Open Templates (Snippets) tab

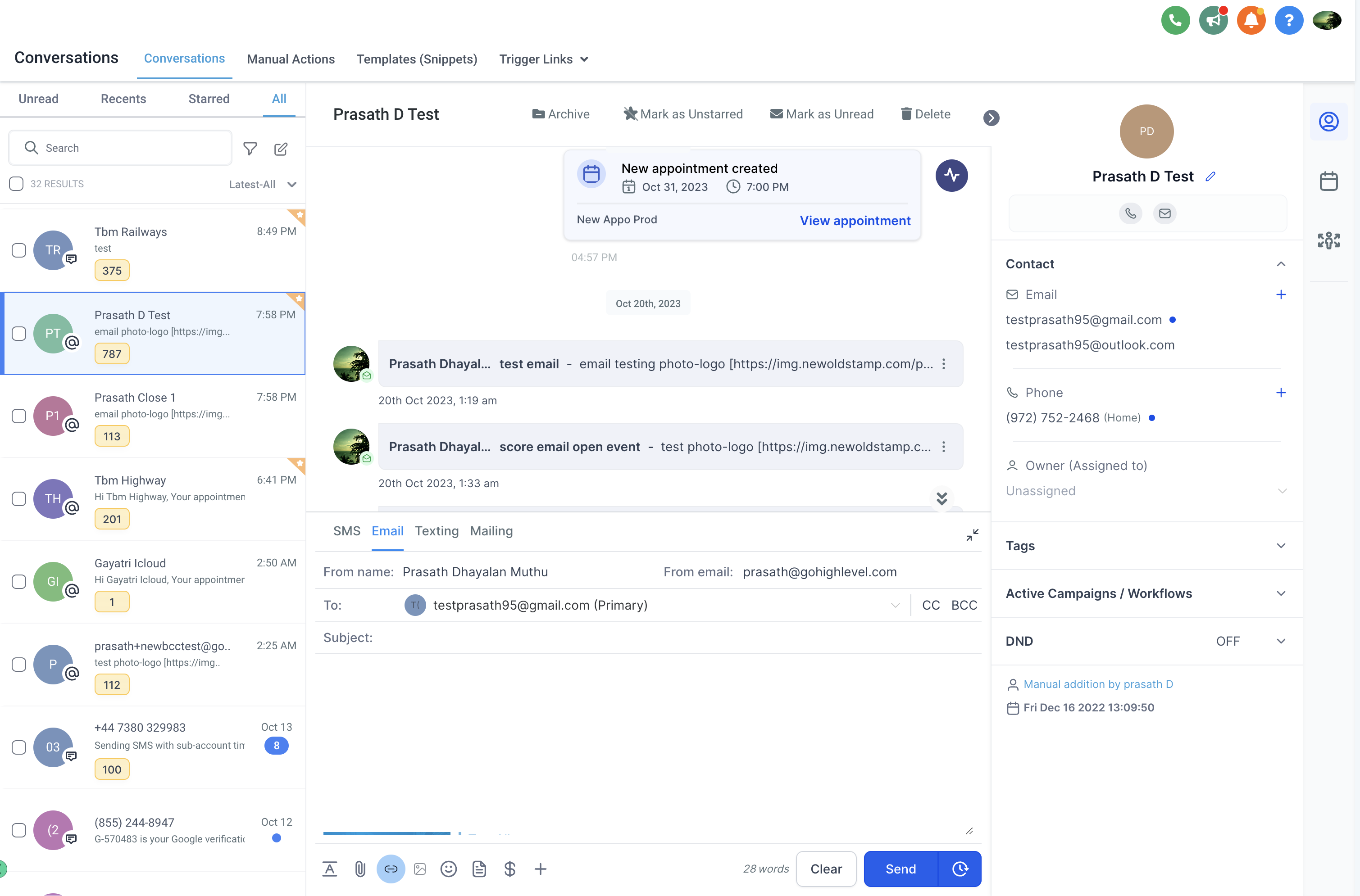[x=417, y=59]
